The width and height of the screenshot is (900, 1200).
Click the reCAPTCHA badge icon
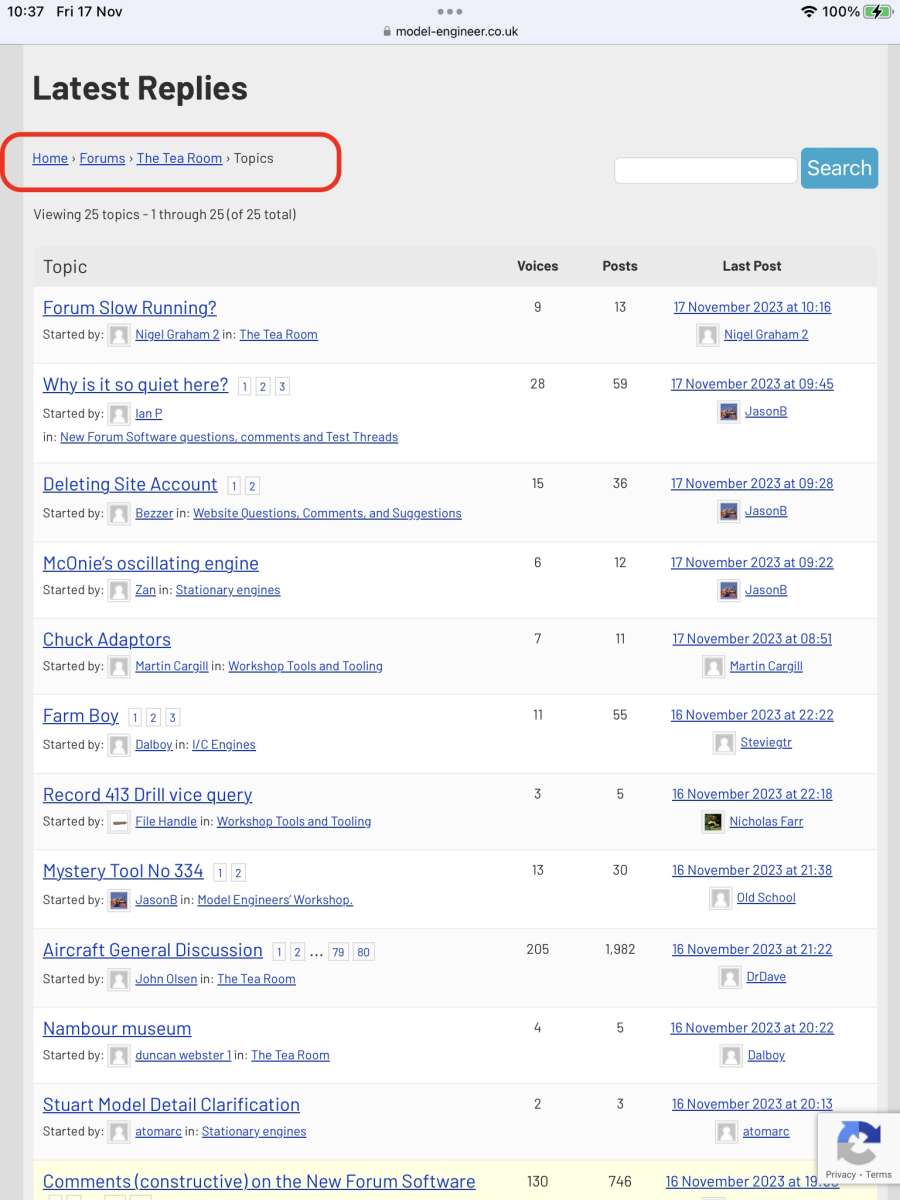click(859, 1144)
